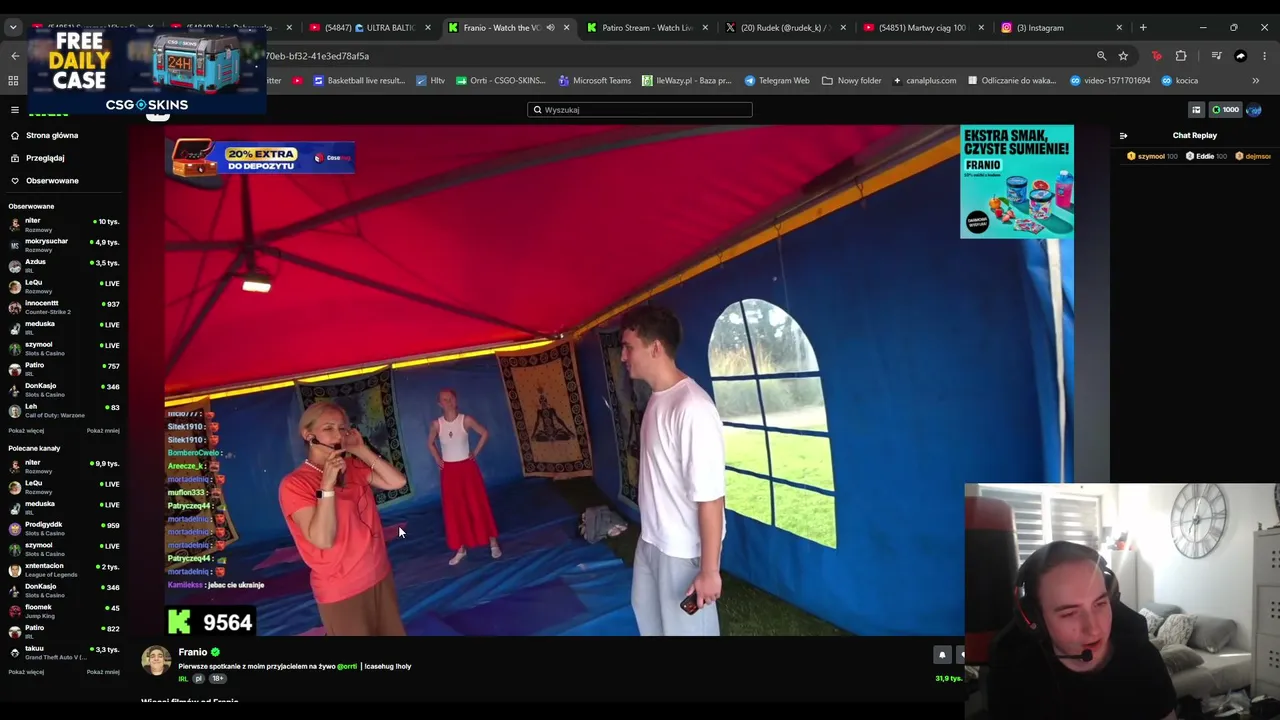Viewport: 1280px width, 720px height.
Task: Mute the Franio tab audio icon
Action: point(550,28)
